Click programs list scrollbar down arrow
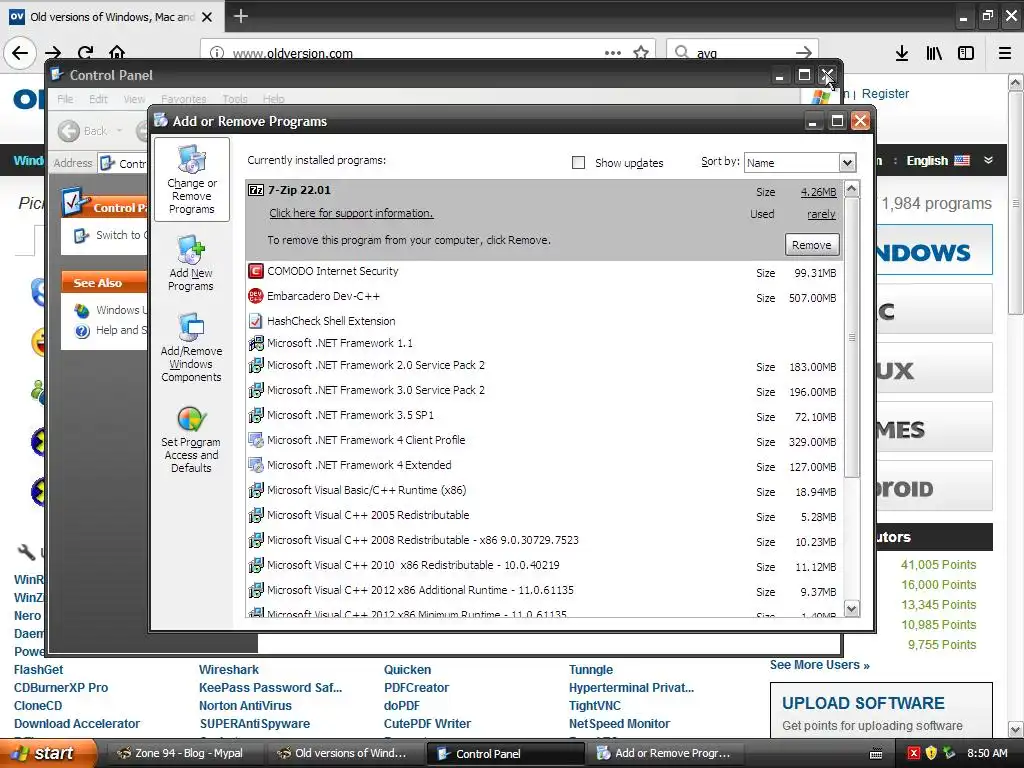Image resolution: width=1024 pixels, height=768 pixels. point(852,609)
